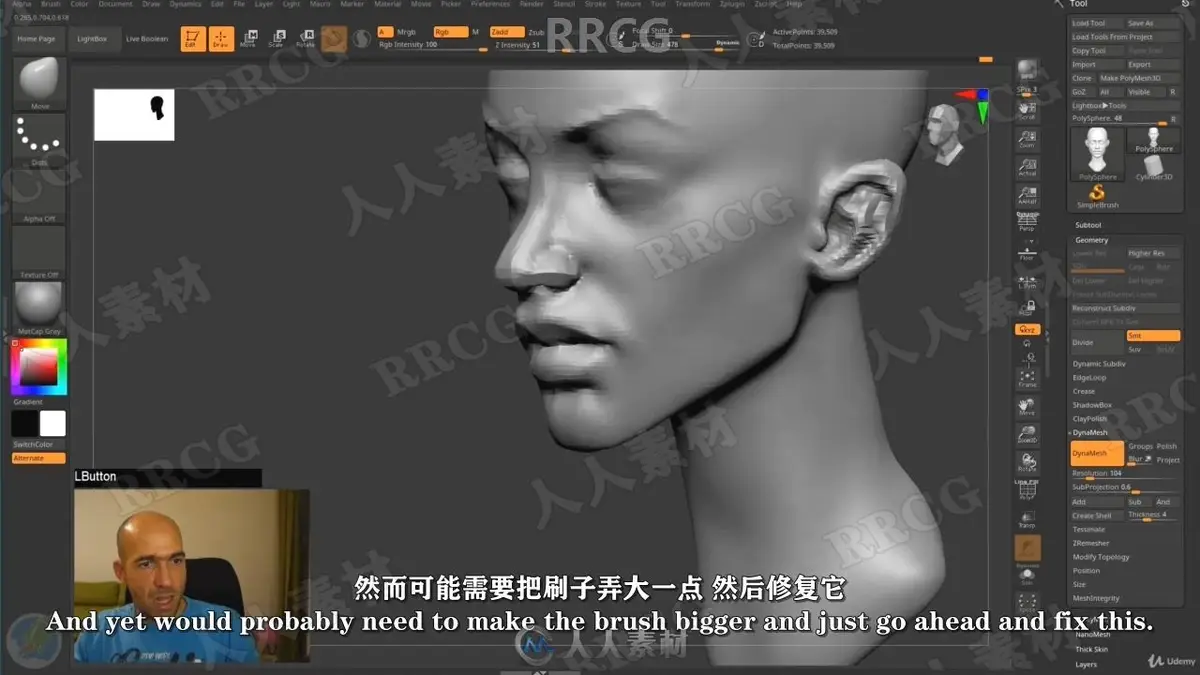
Task: Select the large PolySphere head tool thumbnail
Action: 1097,153
